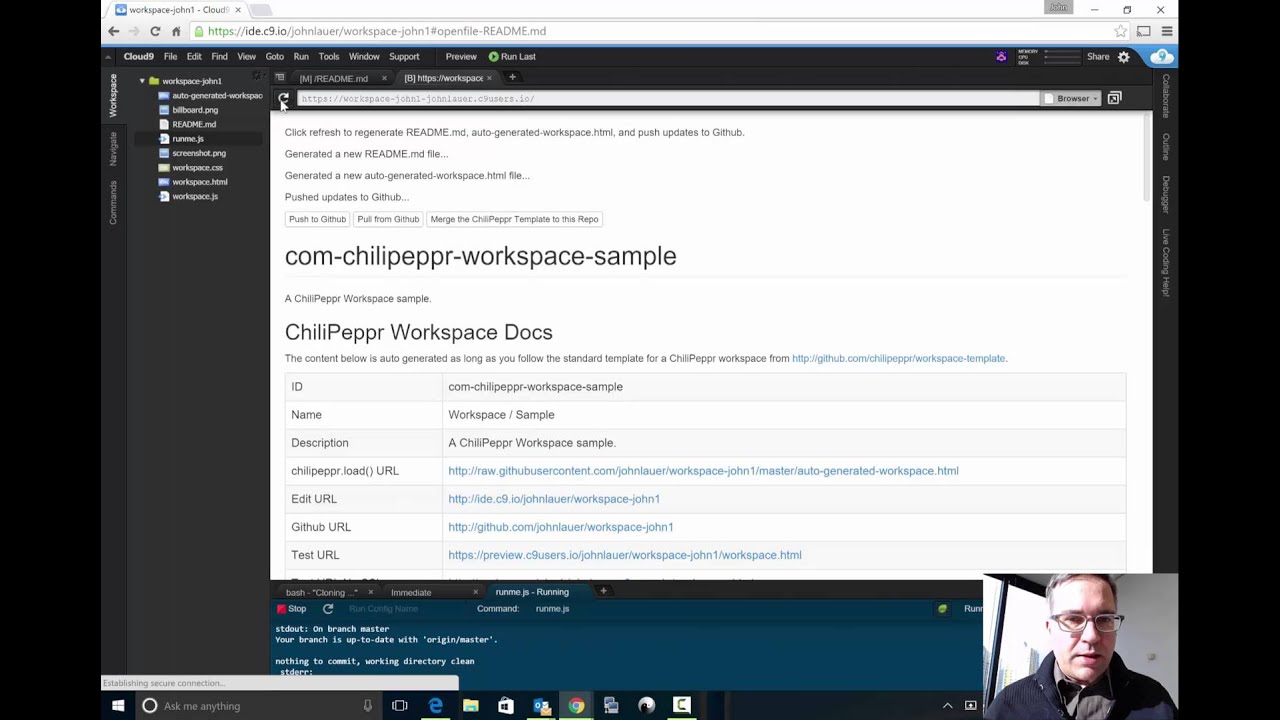Viewport: 1280px width, 720px height.
Task: Open the workspace-template github link
Action: (898, 358)
